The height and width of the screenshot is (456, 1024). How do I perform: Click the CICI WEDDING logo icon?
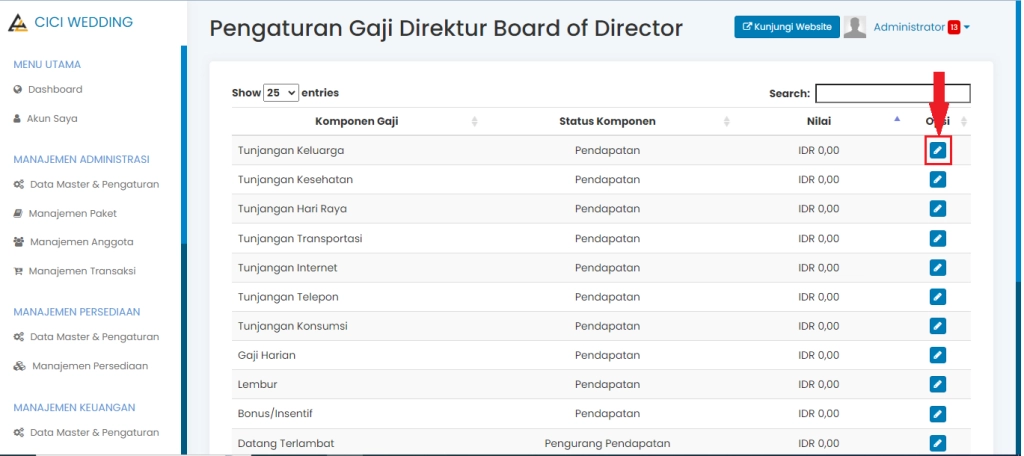tap(18, 23)
